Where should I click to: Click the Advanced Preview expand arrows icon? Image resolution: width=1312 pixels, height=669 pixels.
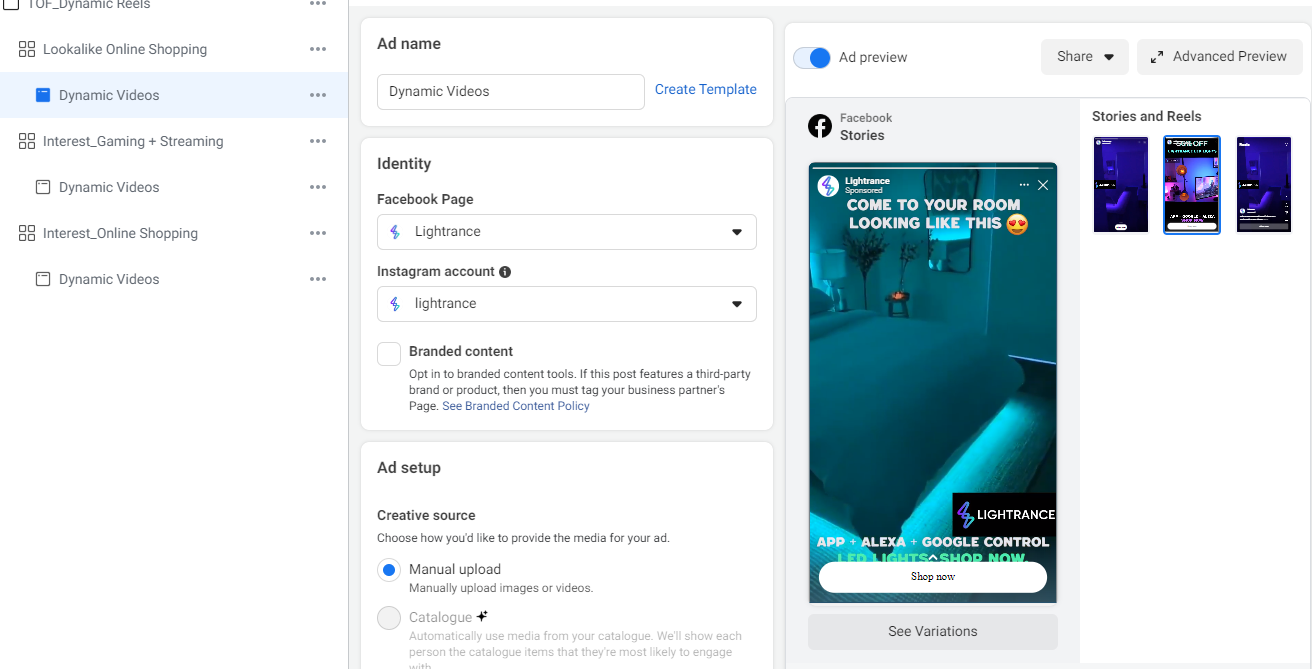(1157, 57)
